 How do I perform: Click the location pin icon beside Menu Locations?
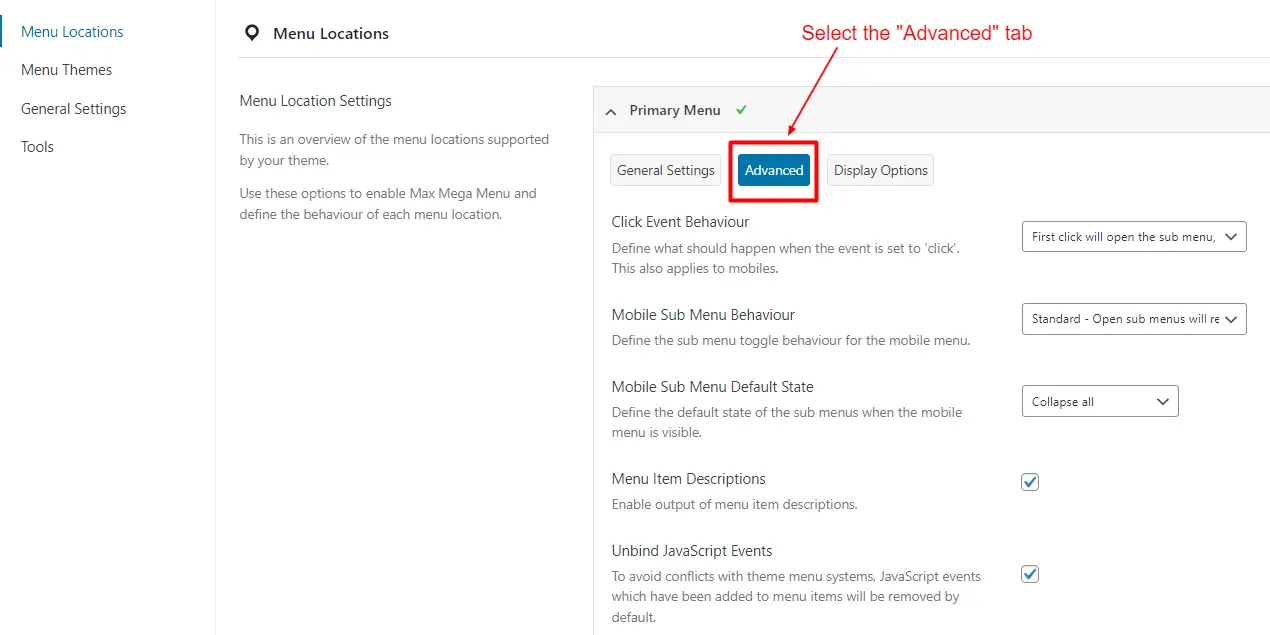pyautogui.click(x=251, y=32)
